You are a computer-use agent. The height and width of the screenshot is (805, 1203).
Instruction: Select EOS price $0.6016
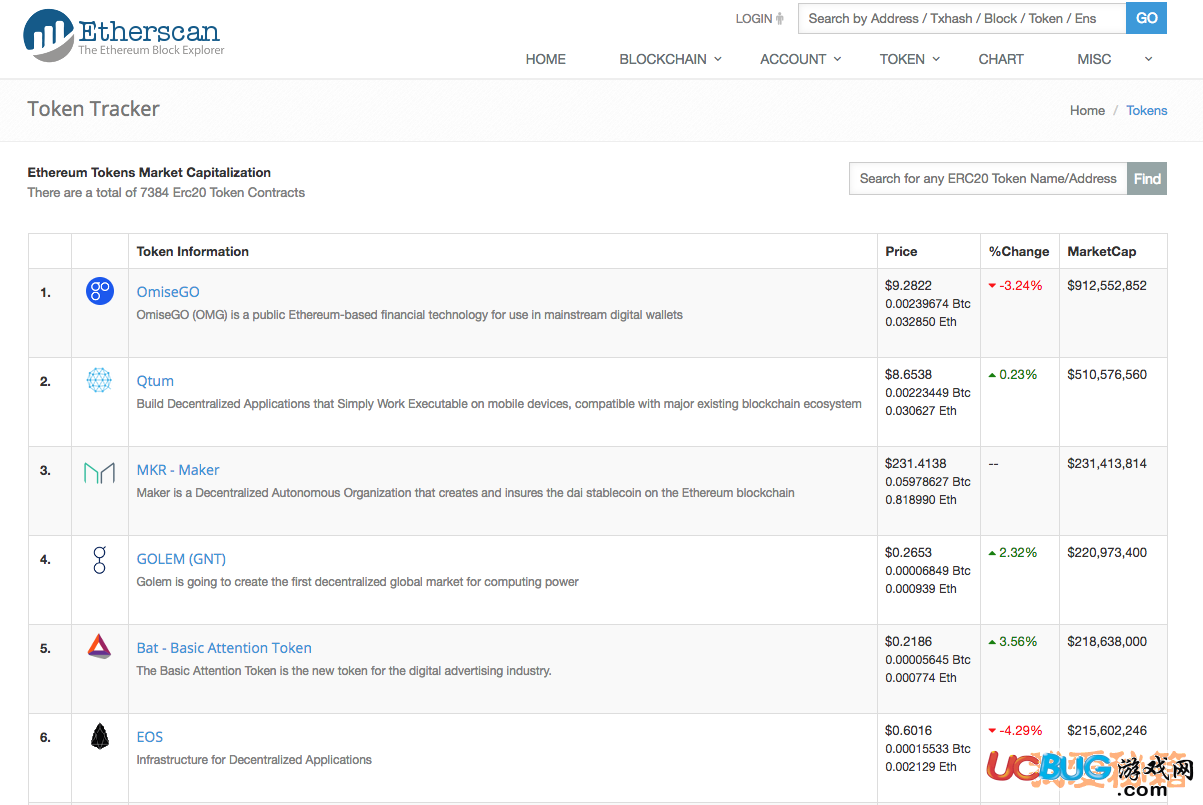[908, 731]
